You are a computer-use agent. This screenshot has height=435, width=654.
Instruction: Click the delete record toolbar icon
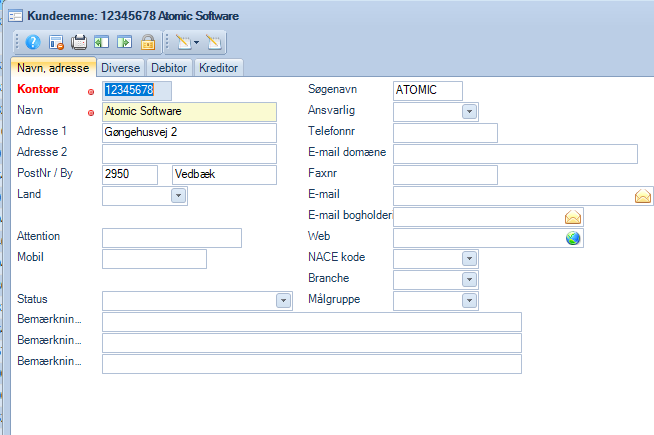pyautogui.click(x=56, y=42)
